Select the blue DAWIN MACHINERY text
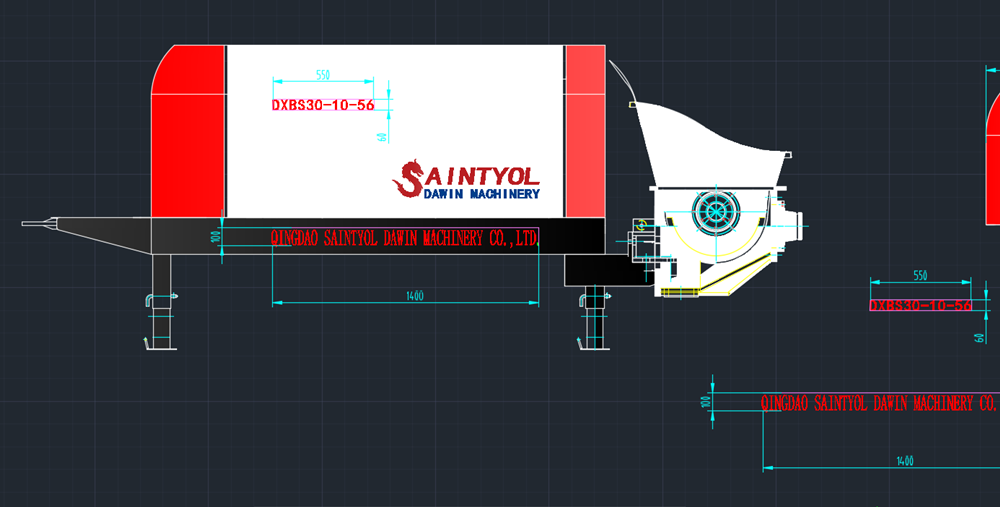The width and height of the screenshot is (1000, 507). (482, 193)
